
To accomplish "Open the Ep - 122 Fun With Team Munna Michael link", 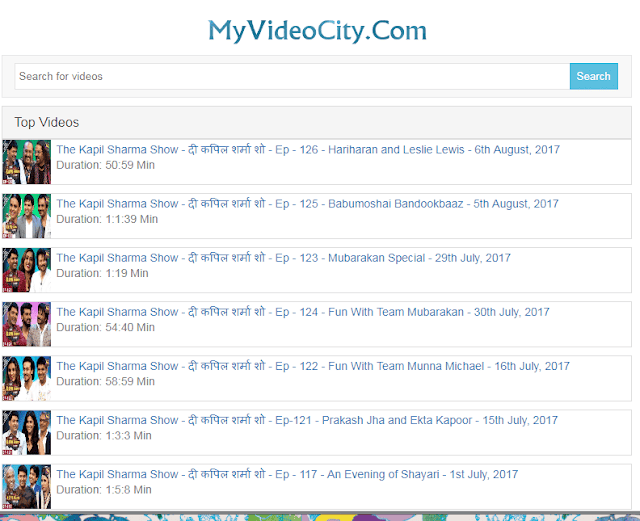I will pyautogui.click(x=313, y=366).
